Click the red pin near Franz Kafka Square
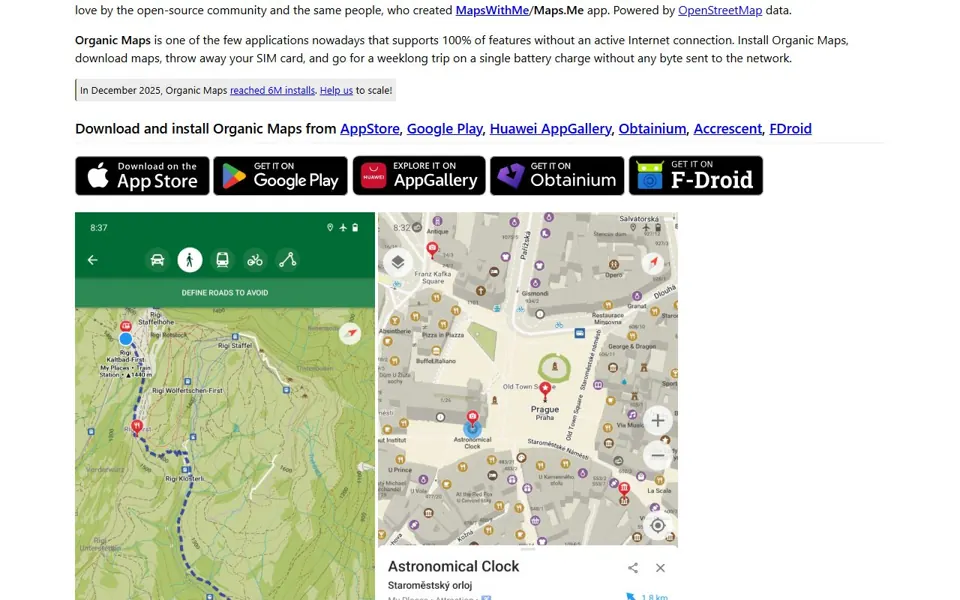960x600 pixels. pyautogui.click(x=432, y=249)
